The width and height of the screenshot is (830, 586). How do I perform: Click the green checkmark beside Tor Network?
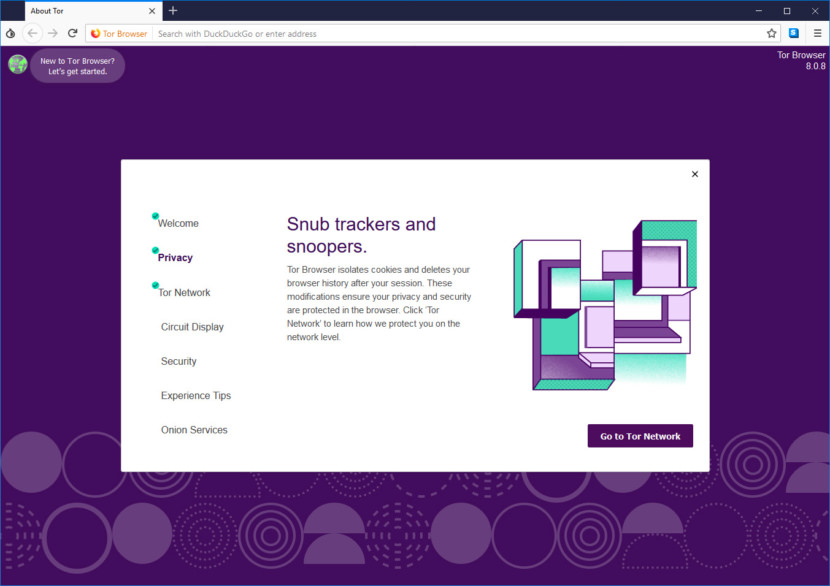point(155,285)
